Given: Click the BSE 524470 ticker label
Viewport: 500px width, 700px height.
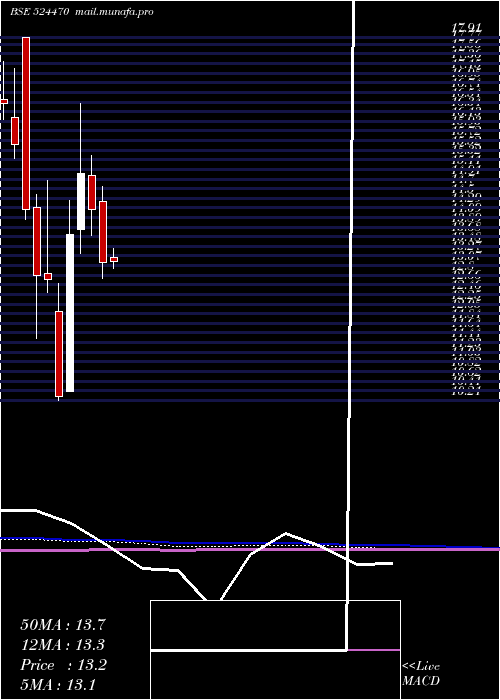Looking at the screenshot, I should [39, 12].
